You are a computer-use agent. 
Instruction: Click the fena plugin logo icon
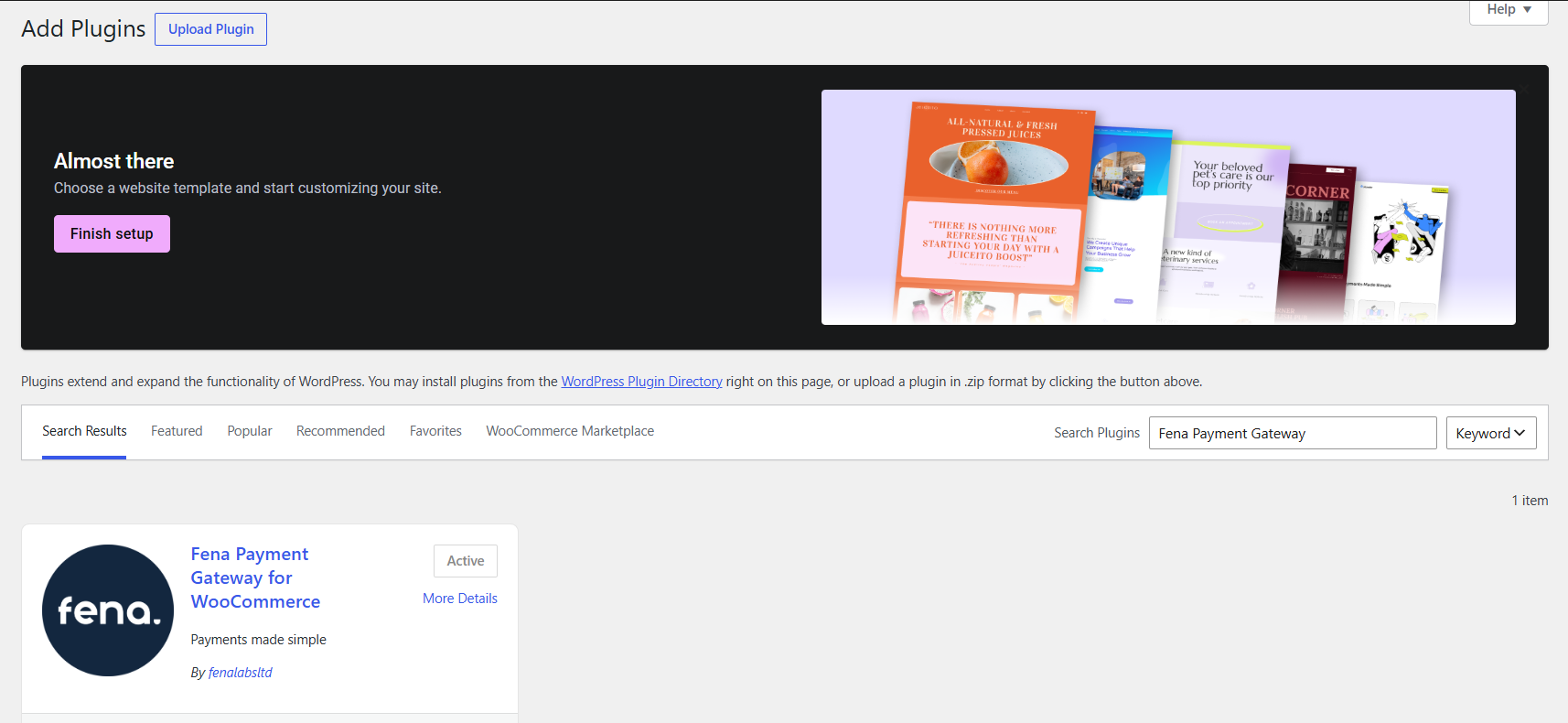[x=108, y=610]
